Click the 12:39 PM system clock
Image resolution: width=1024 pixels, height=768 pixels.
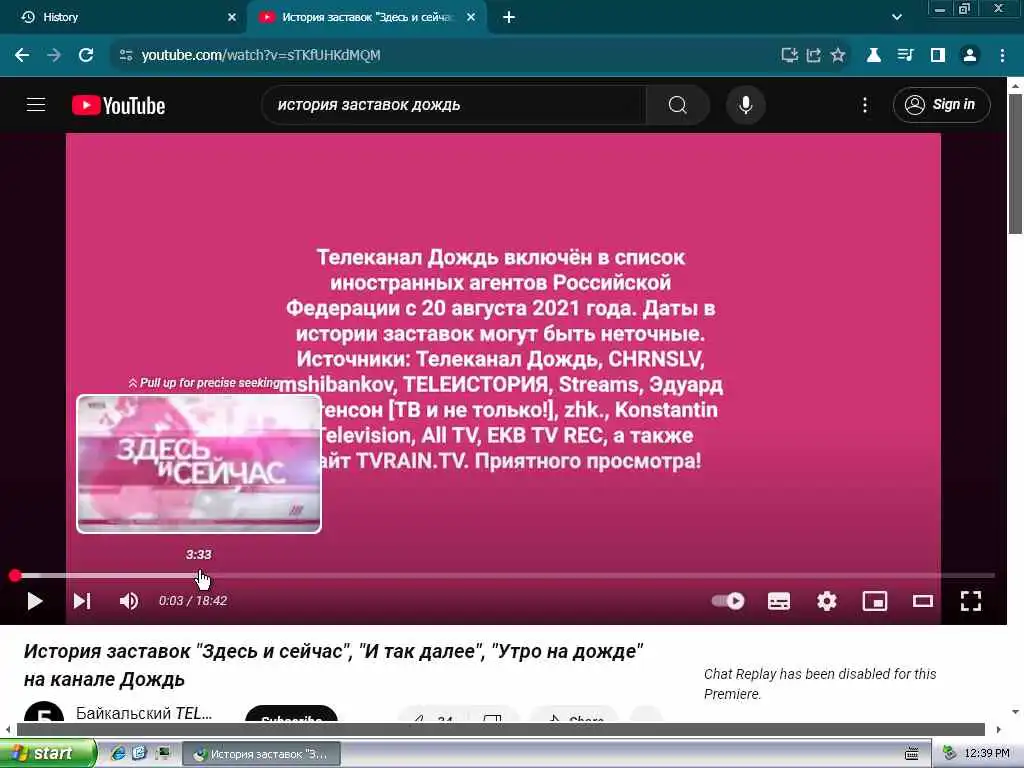(x=987, y=754)
